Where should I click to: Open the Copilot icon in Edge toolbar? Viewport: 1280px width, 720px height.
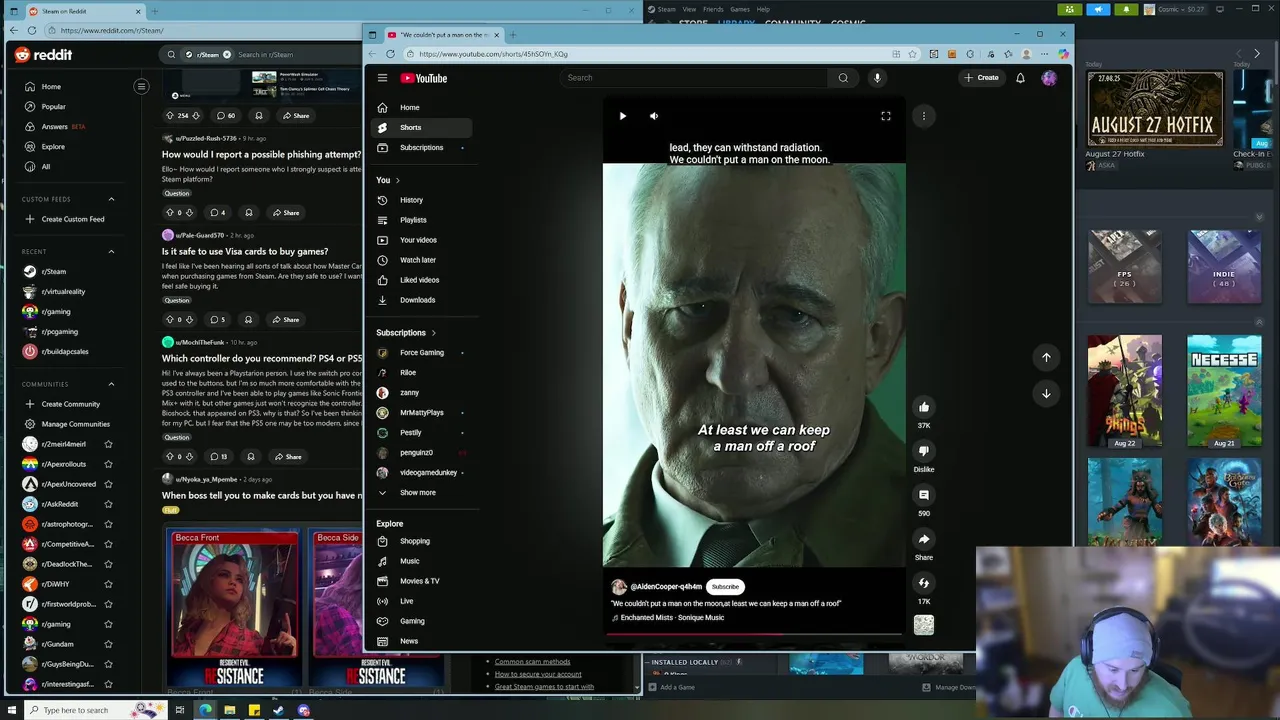pos(1063,54)
